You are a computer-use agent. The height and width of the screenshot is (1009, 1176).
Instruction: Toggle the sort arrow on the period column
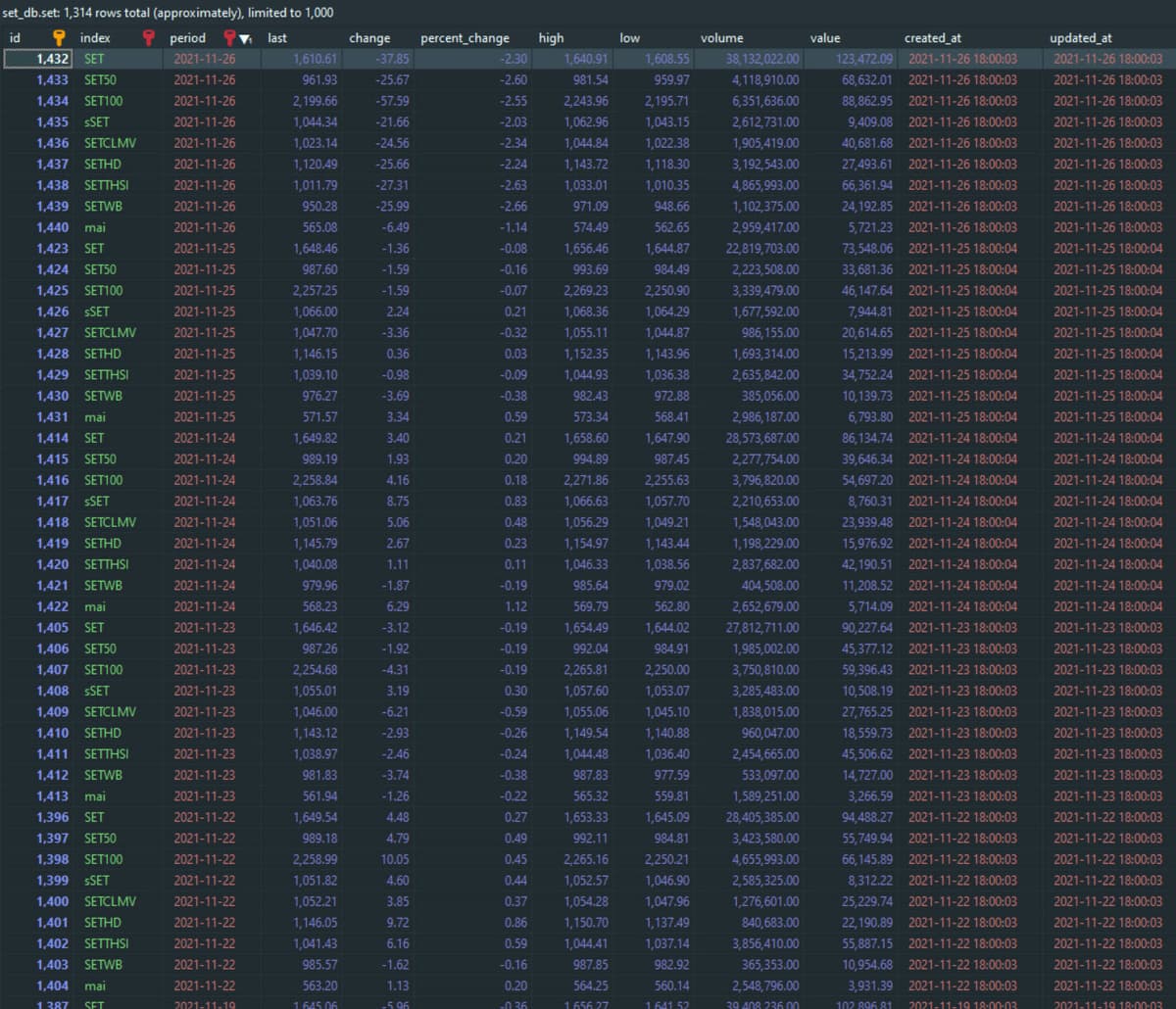point(245,39)
